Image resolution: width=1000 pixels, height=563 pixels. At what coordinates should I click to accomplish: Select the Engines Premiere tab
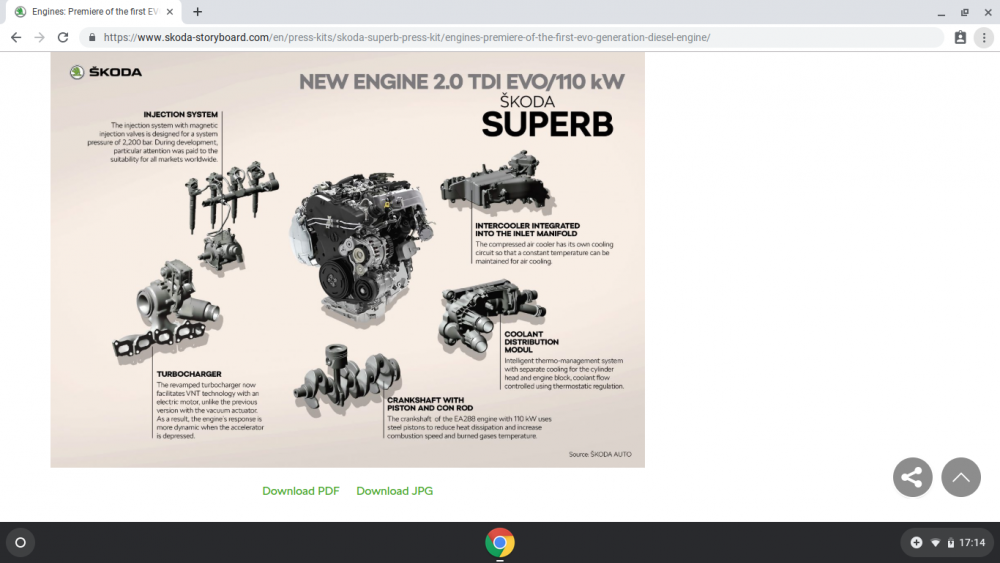point(94,11)
